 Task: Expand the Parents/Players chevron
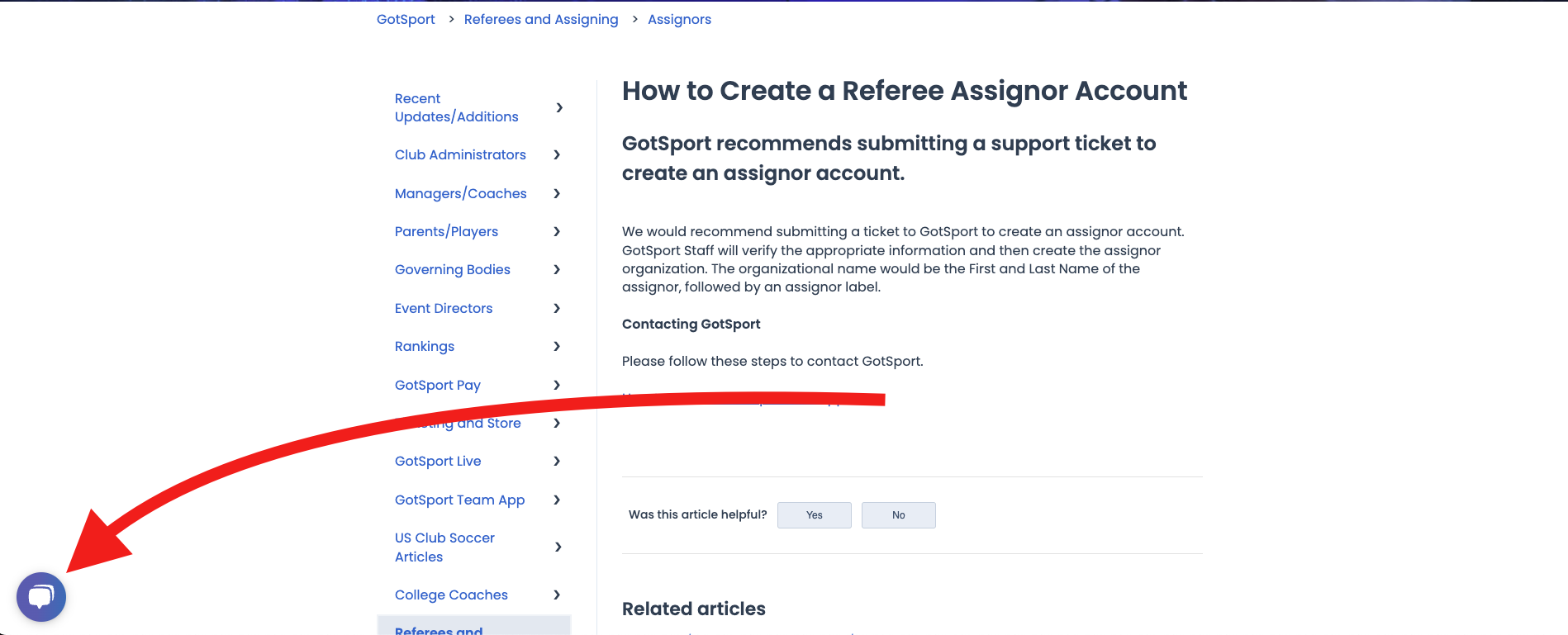[557, 231]
